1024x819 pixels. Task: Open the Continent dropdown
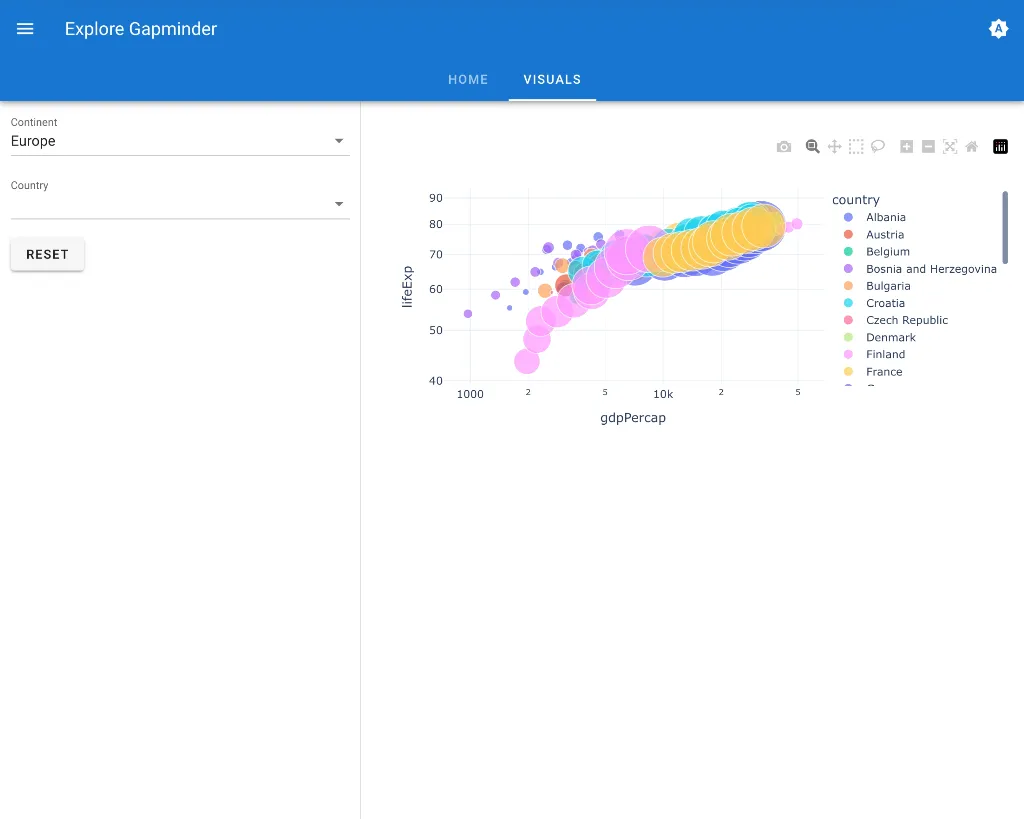coord(180,141)
